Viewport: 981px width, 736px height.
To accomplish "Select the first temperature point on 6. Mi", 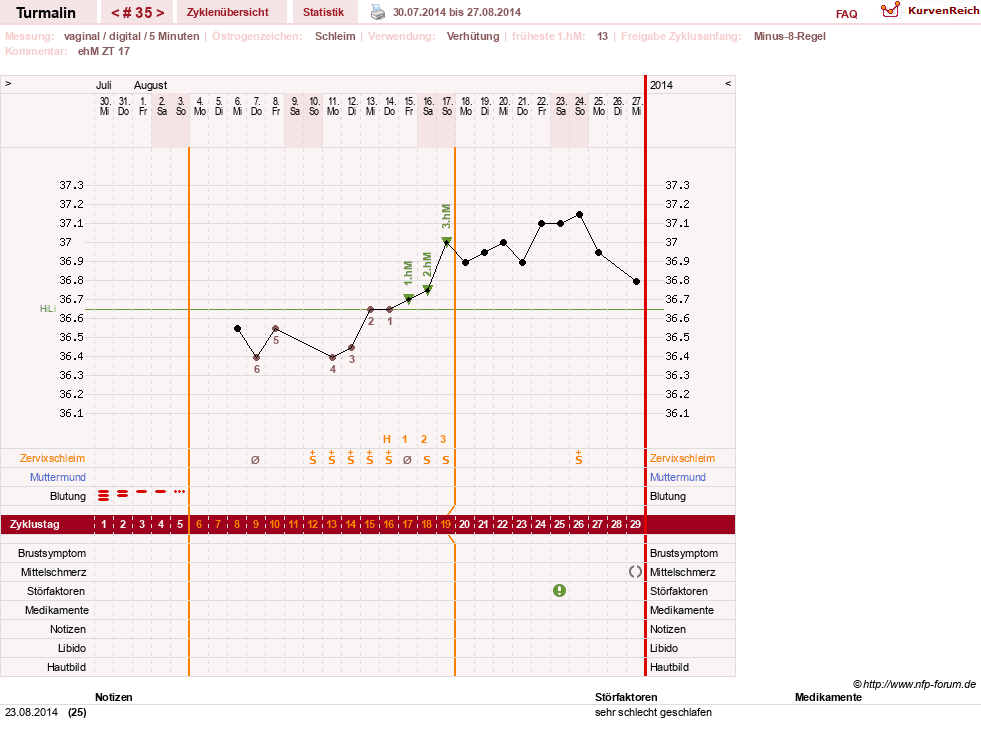I will 237,329.
